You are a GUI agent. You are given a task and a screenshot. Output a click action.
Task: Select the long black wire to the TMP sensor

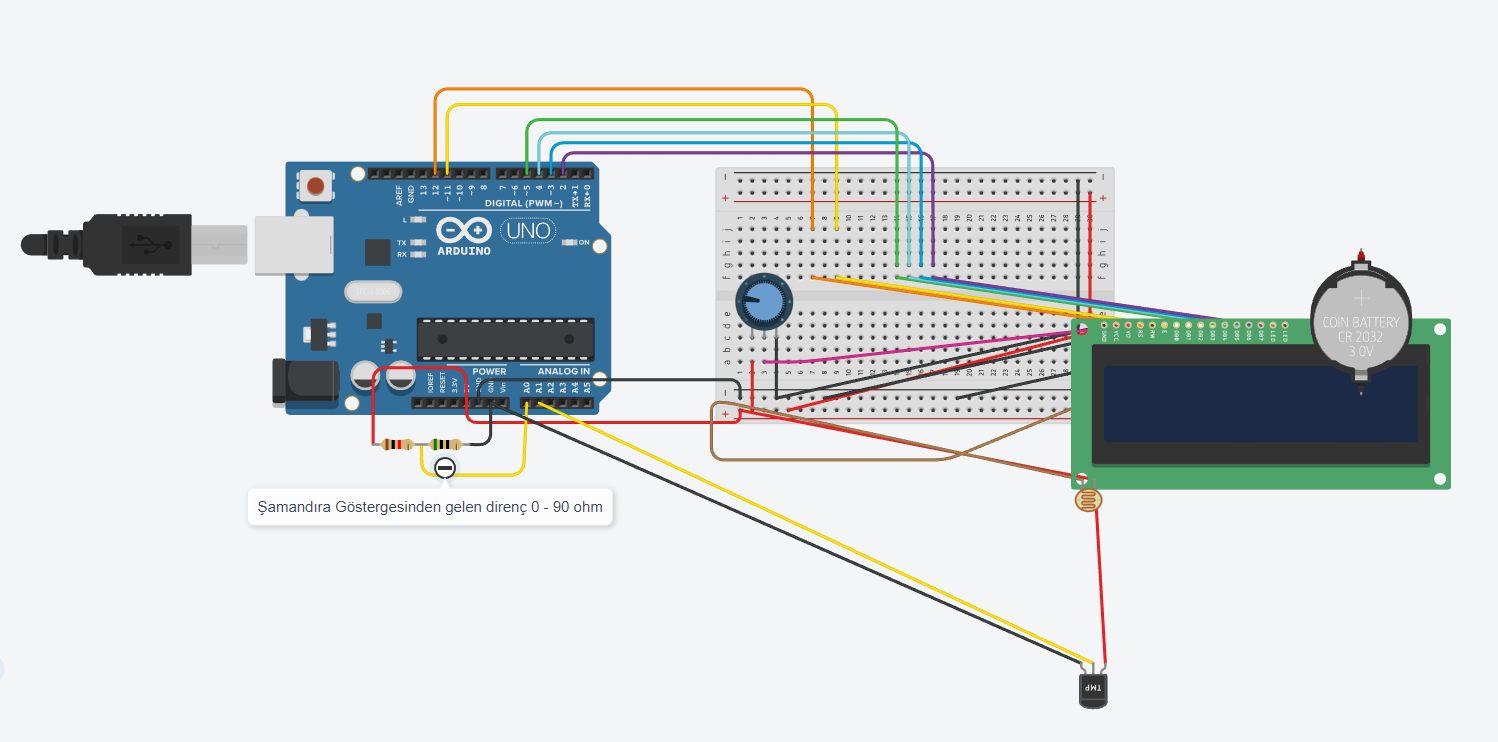[790, 534]
